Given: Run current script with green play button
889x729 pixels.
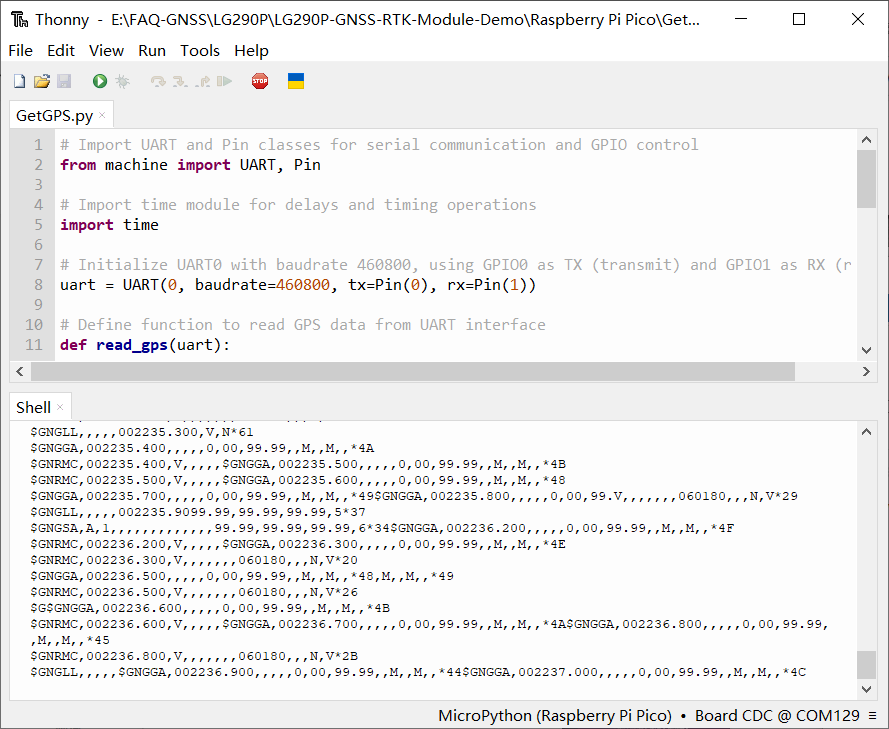Looking at the screenshot, I should click(100, 81).
